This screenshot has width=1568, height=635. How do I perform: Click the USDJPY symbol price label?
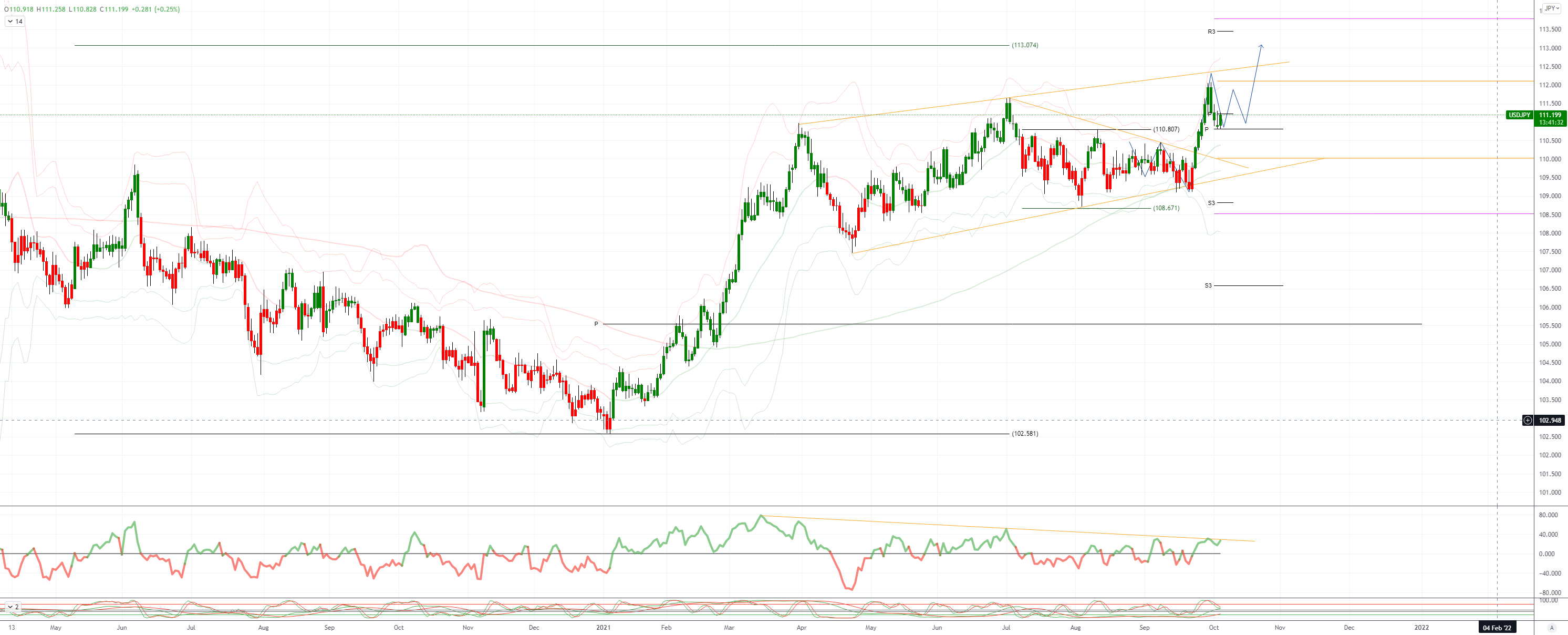tap(1519, 115)
